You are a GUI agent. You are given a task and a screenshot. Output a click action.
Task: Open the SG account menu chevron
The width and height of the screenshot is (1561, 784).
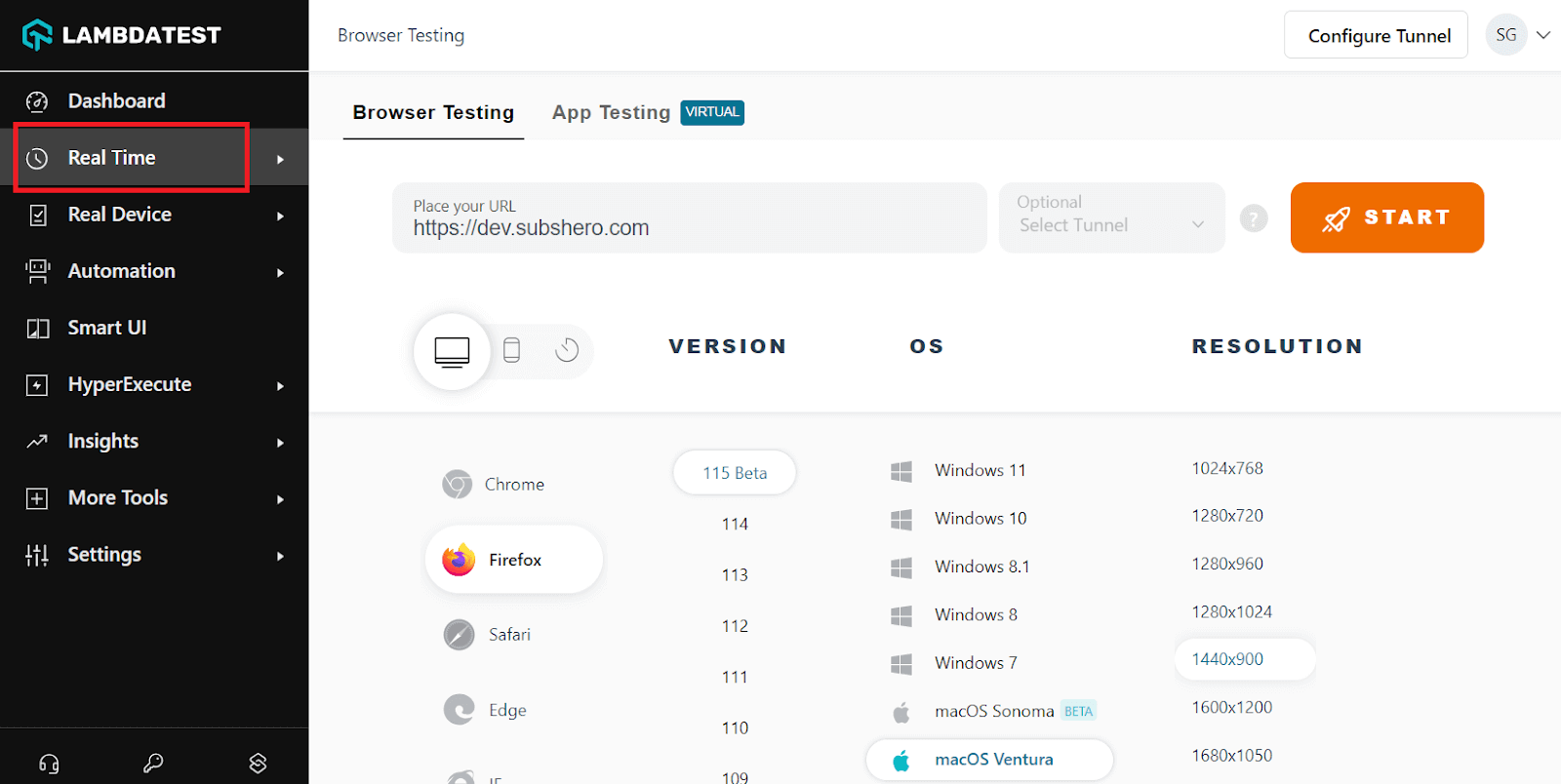pos(1543,35)
